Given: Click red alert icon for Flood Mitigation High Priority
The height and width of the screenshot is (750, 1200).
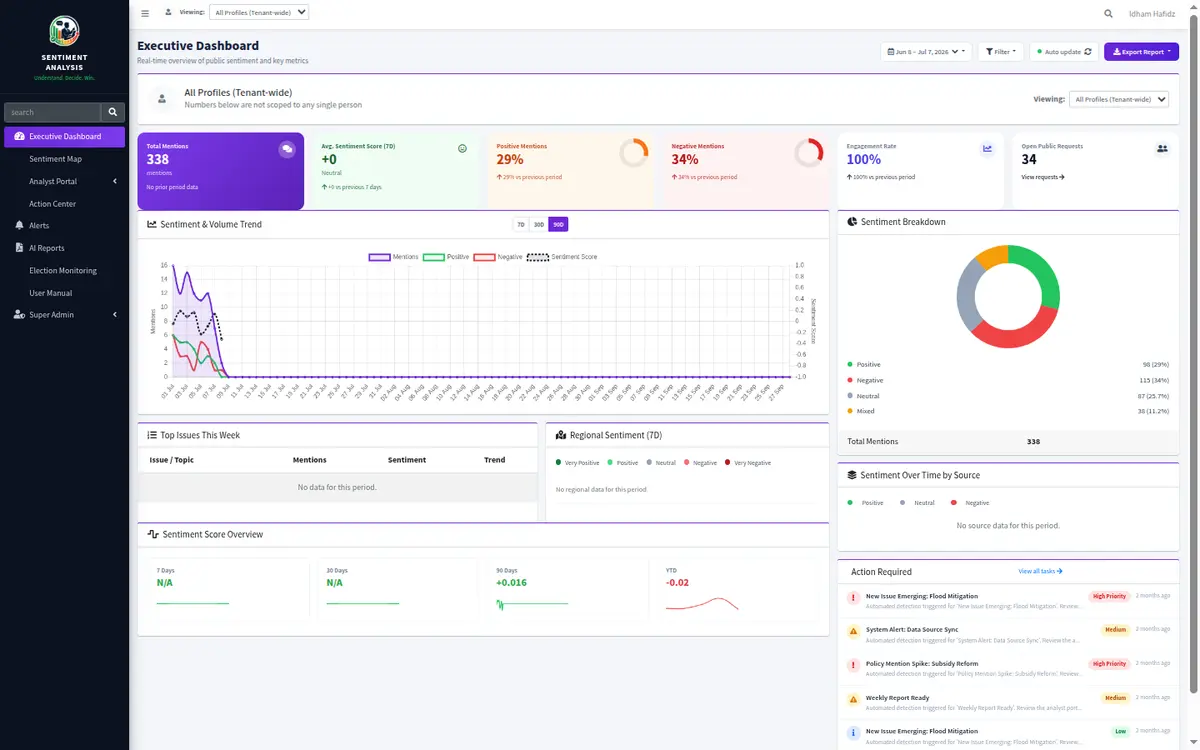Looking at the screenshot, I should [853, 597].
